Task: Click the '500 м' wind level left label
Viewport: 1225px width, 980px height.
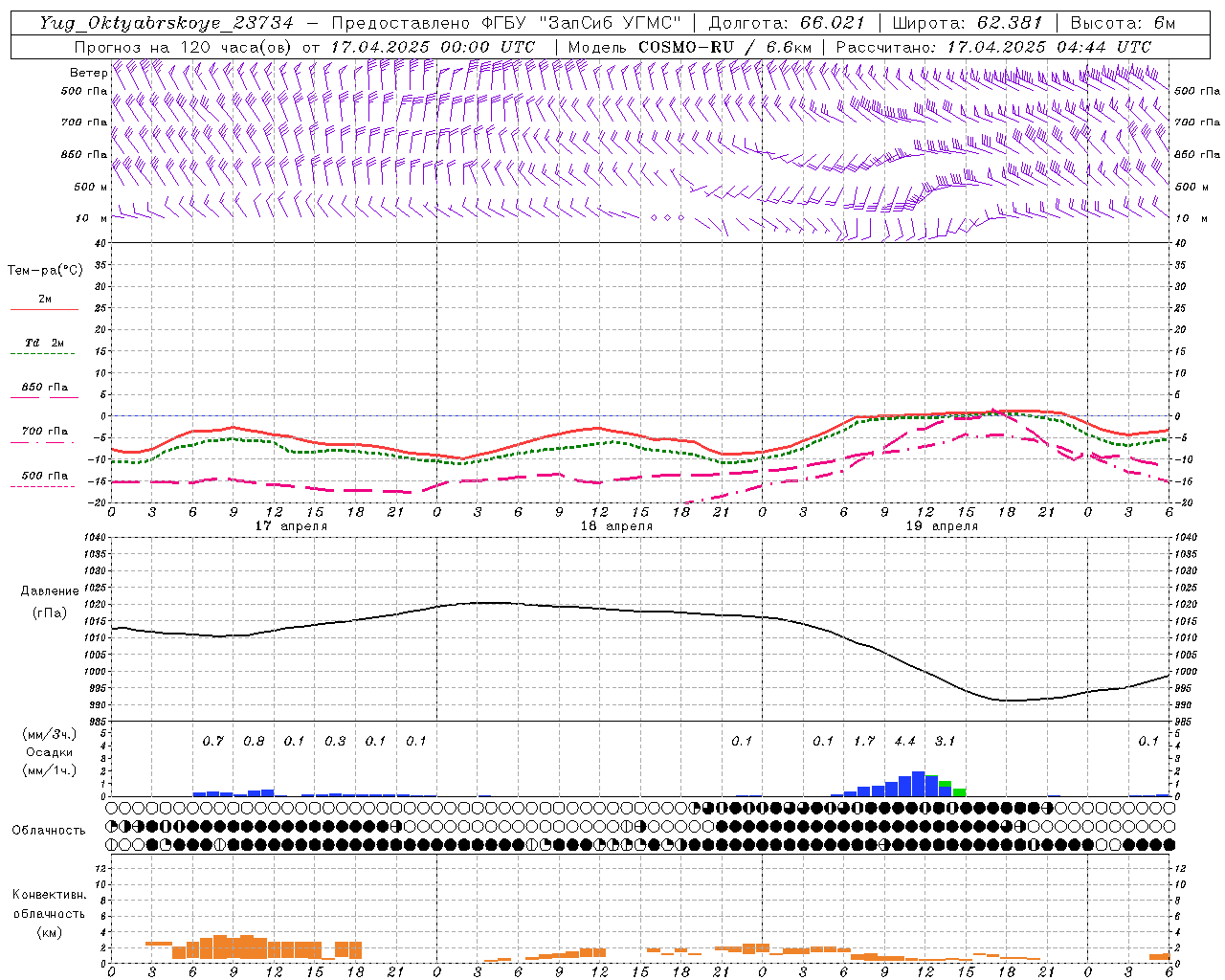Action: (x=92, y=187)
